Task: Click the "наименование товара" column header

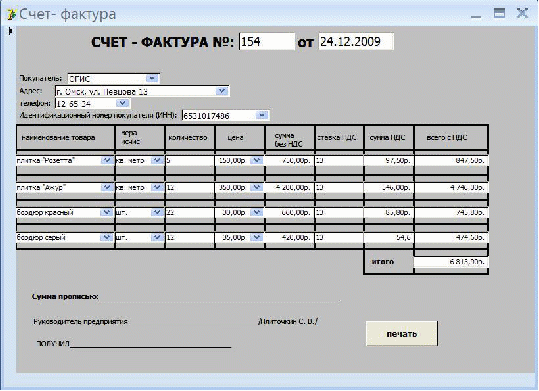Action: (58, 138)
